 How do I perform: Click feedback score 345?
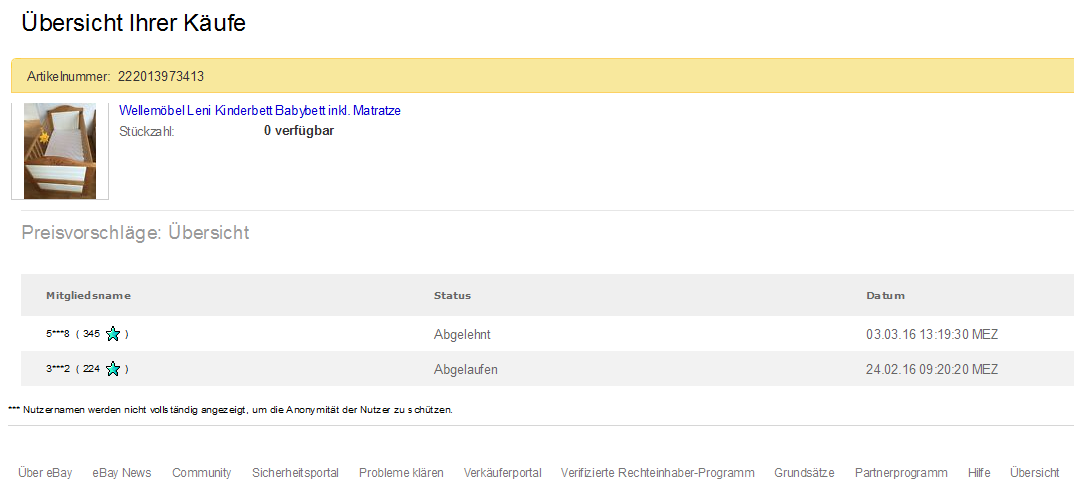tap(92, 334)
